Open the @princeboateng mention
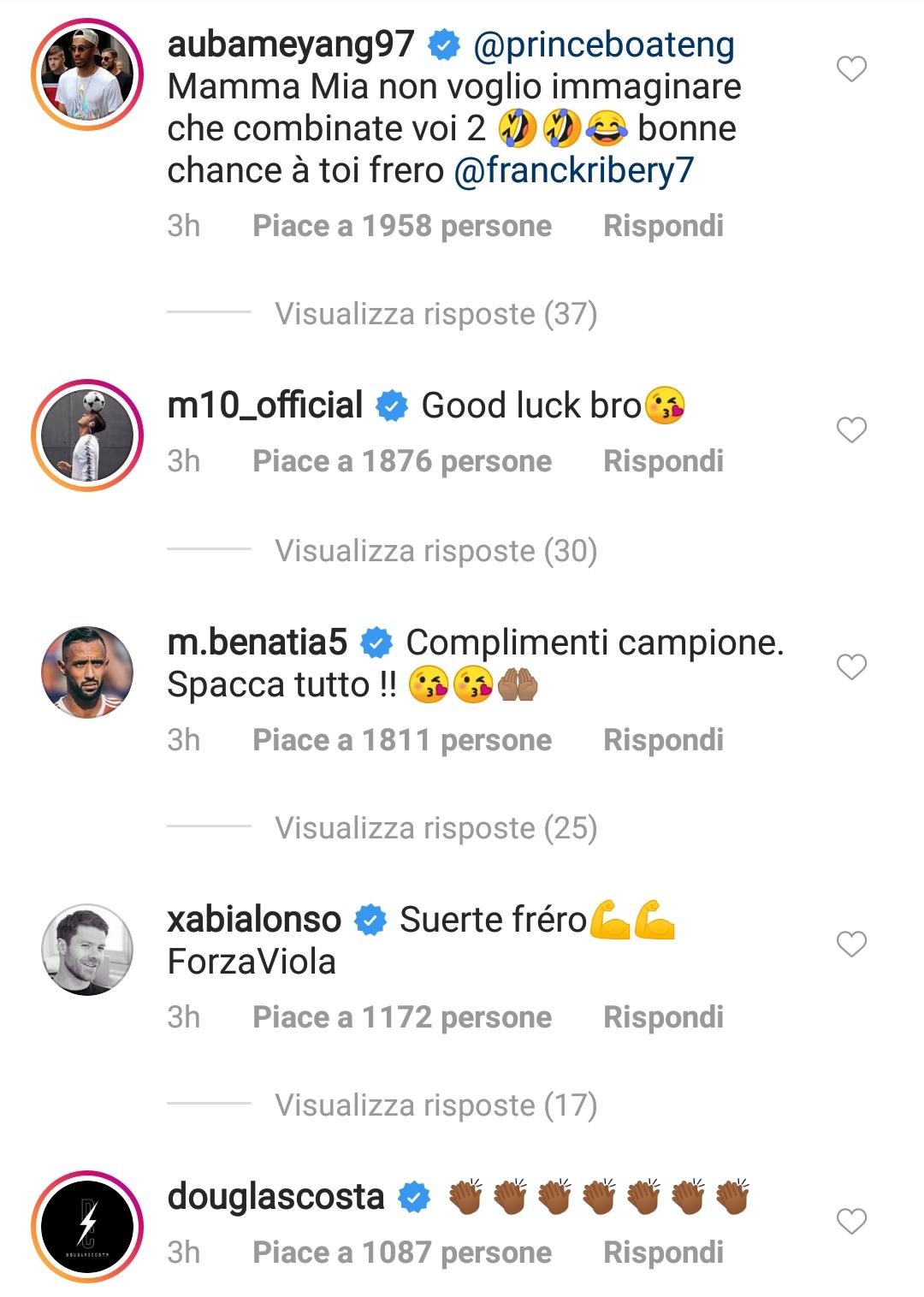924x1297 pixels. coord(603,45)
